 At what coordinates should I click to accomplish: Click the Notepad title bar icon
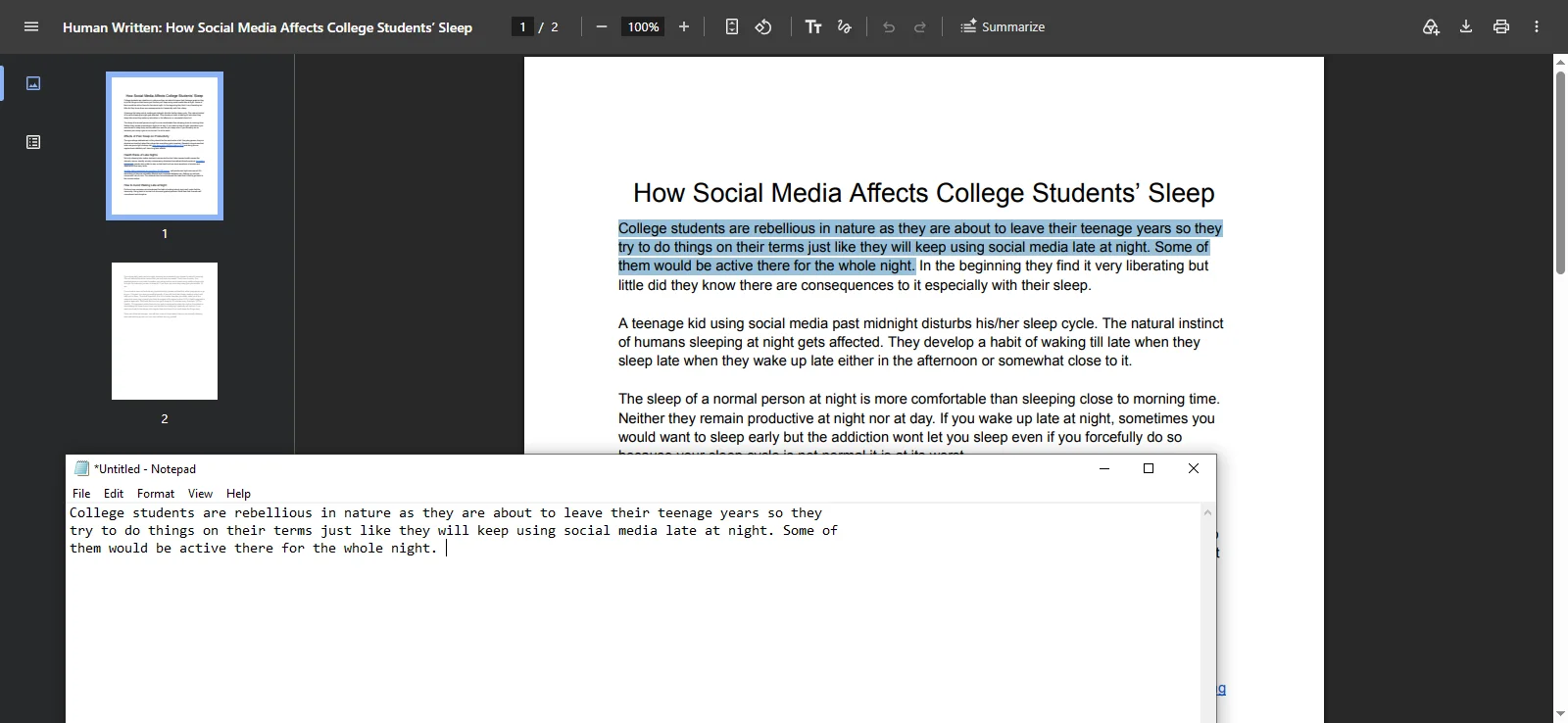pos(82,468)
